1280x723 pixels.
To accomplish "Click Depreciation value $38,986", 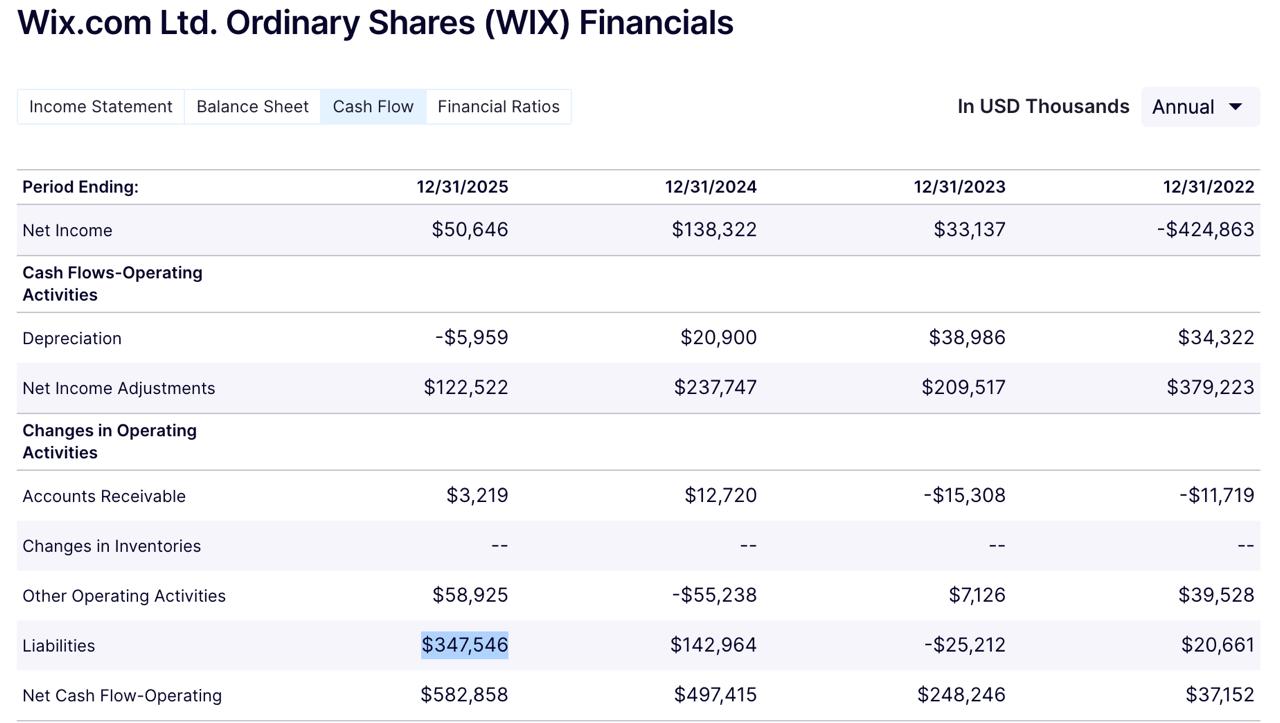I will click(967, 338).
